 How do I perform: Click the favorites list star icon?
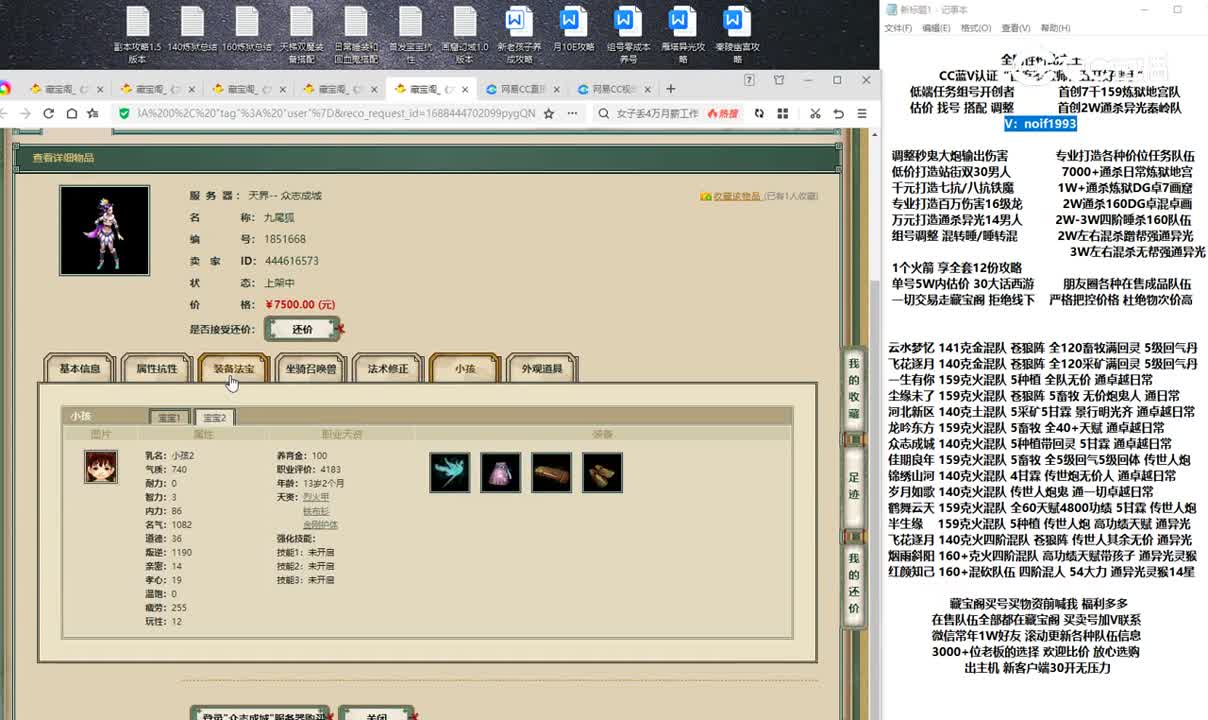[93, 114]
